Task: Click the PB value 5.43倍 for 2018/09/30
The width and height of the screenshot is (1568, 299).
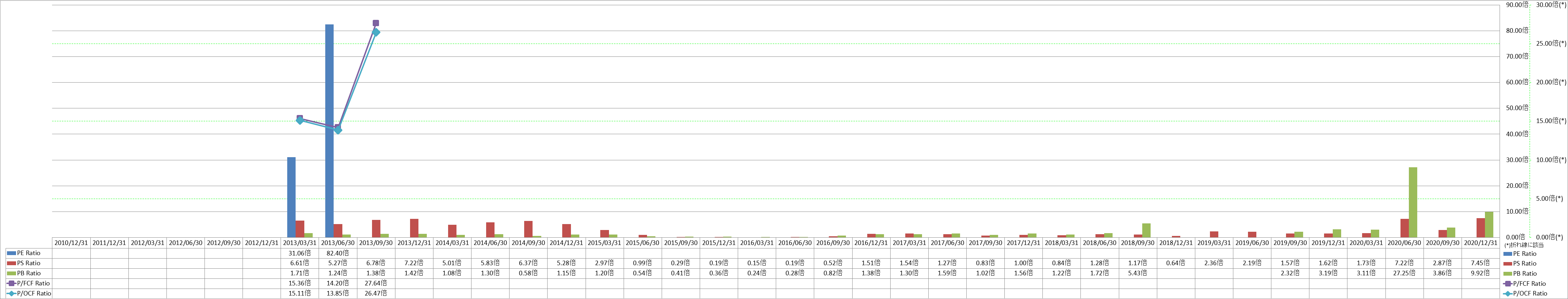Action: click(x=1138, y=274)
